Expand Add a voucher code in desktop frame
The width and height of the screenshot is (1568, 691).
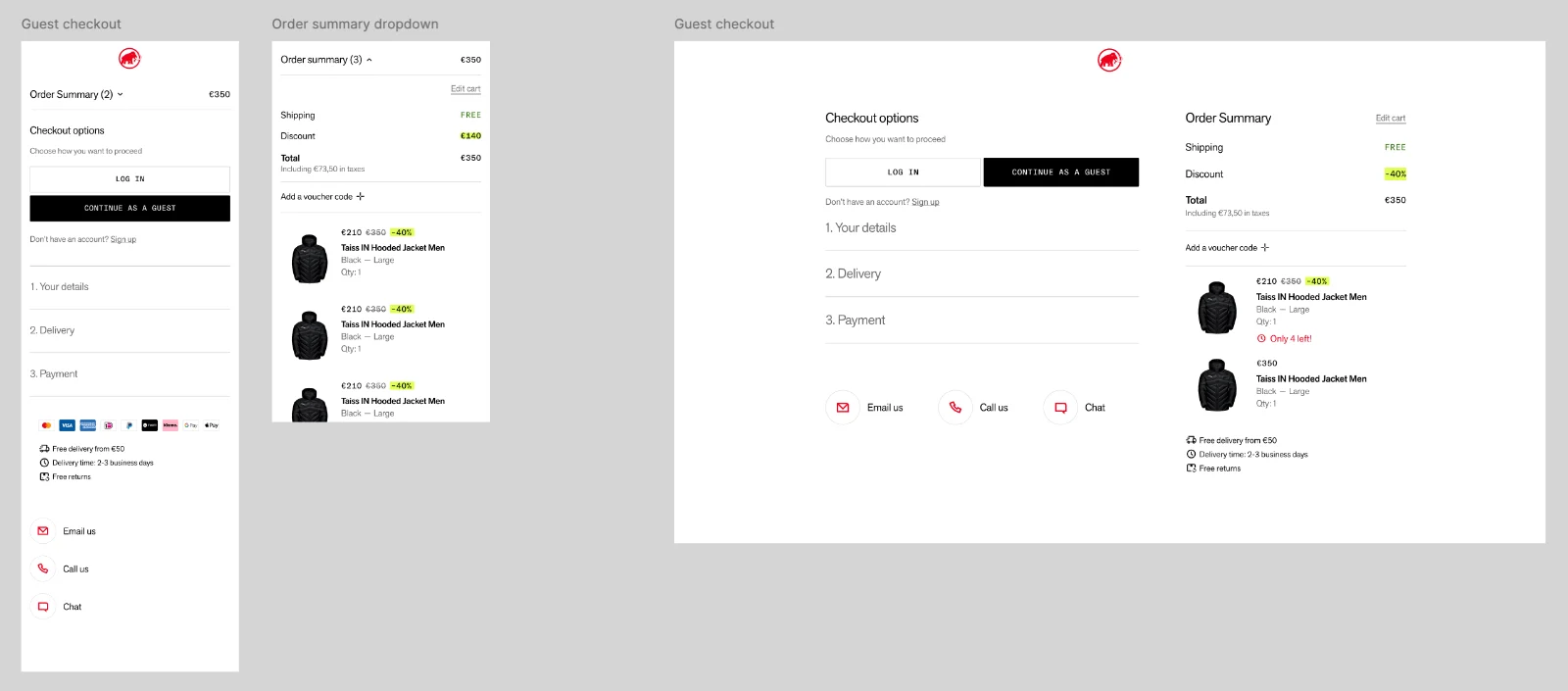(1227, 248)
